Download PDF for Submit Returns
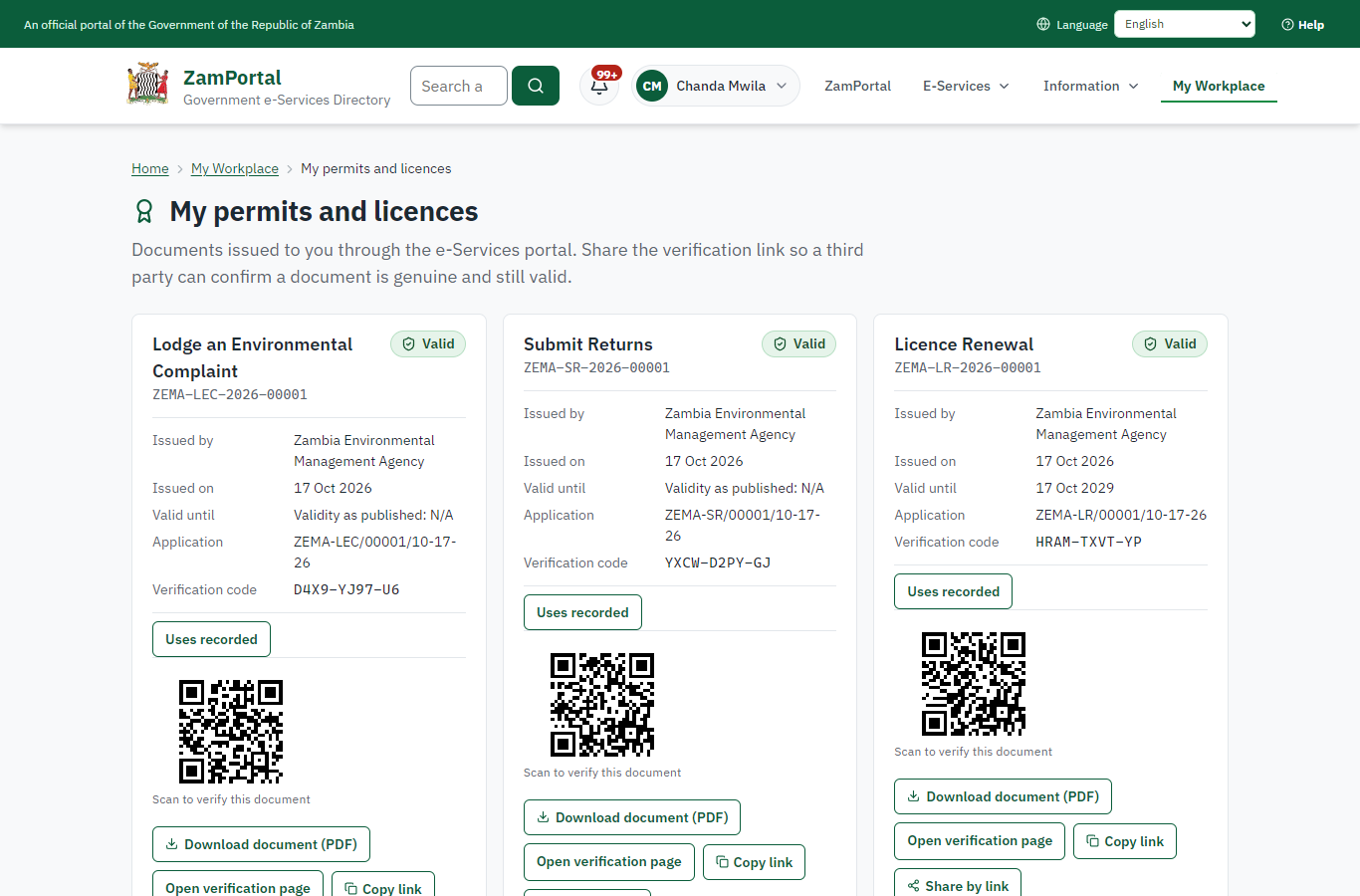1360x896 pixels. [x=632, y=817]
